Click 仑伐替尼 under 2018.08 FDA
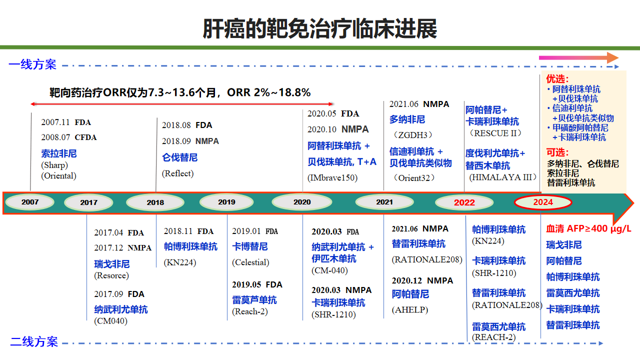640x360 pixels. (180, 158)
